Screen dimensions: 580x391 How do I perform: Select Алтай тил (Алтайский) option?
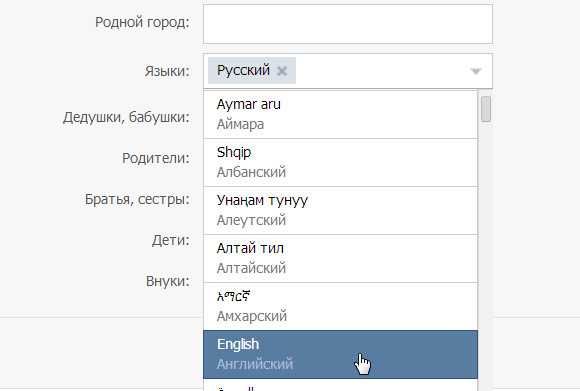340,259
